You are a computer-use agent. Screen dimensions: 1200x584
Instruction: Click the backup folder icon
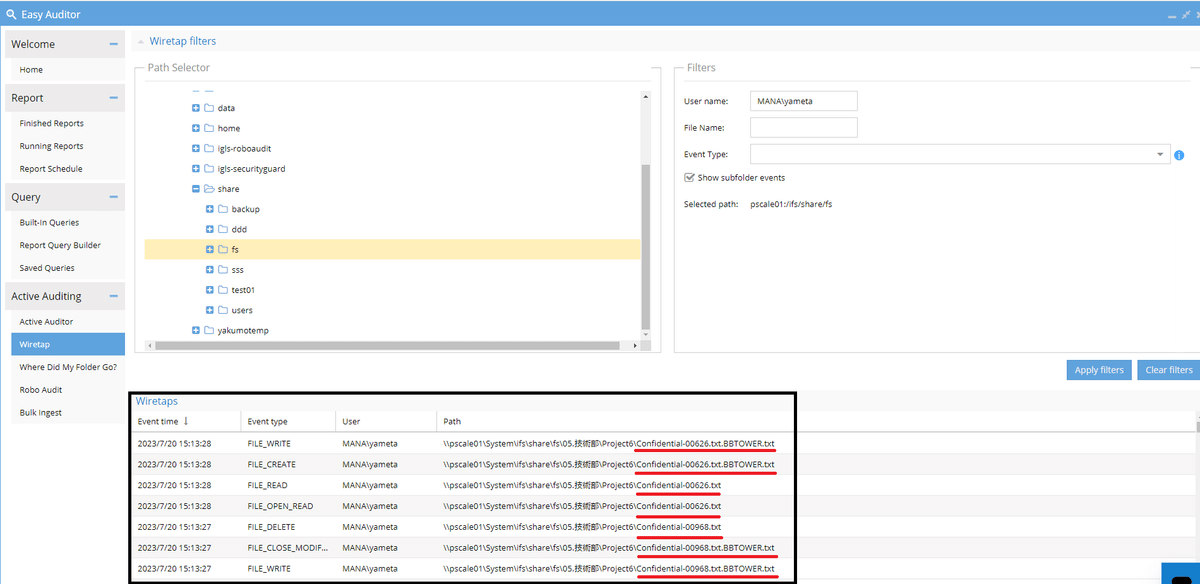point(221,209)
